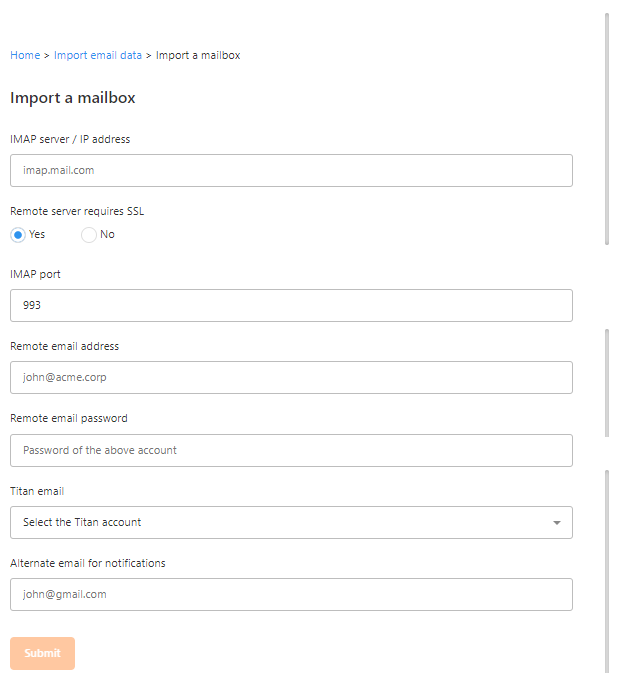
Task: Focus the Remote email password field
Action: click(x=291, y=450)
